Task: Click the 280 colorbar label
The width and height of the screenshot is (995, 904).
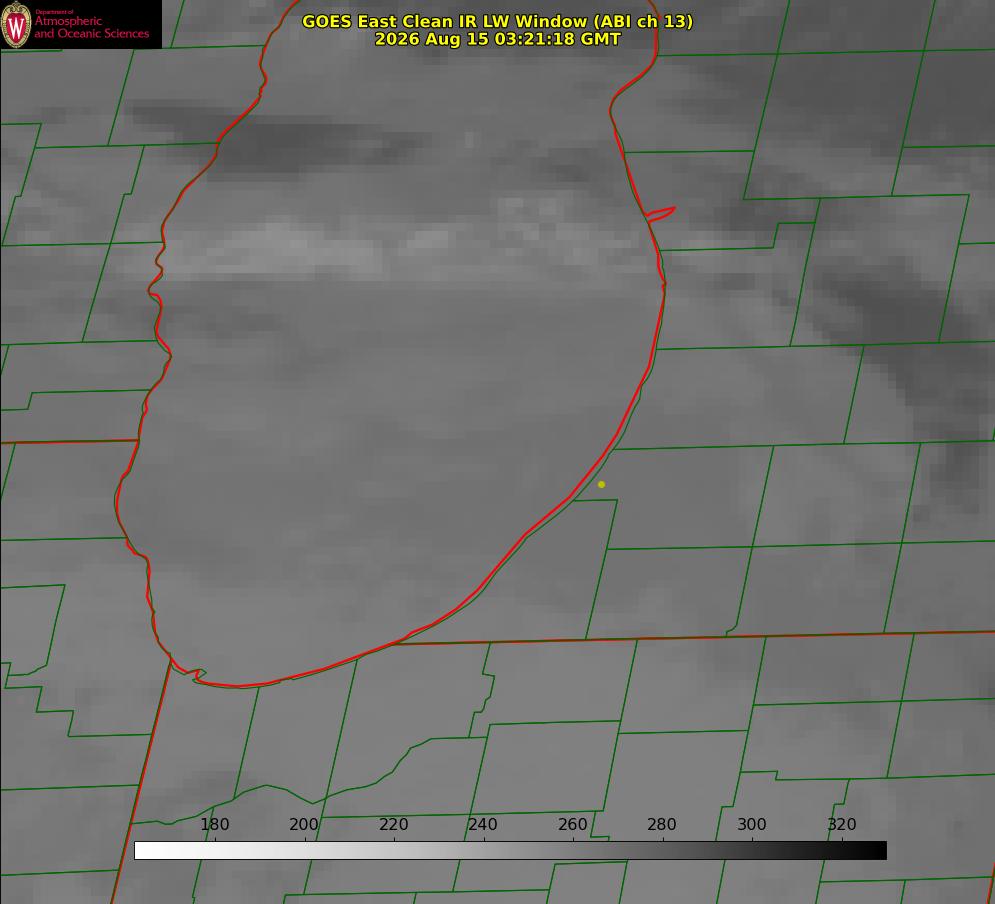Action: tap(662, 824)
